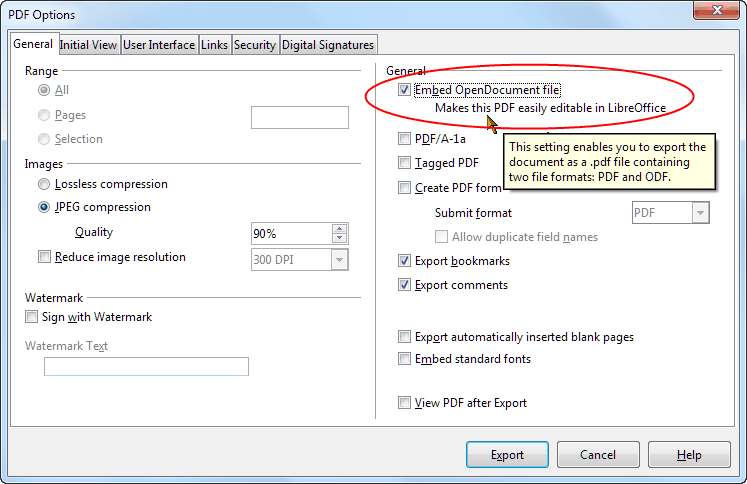Open the Security tab
The image size is (747, 484).
(x=254, y=45)
